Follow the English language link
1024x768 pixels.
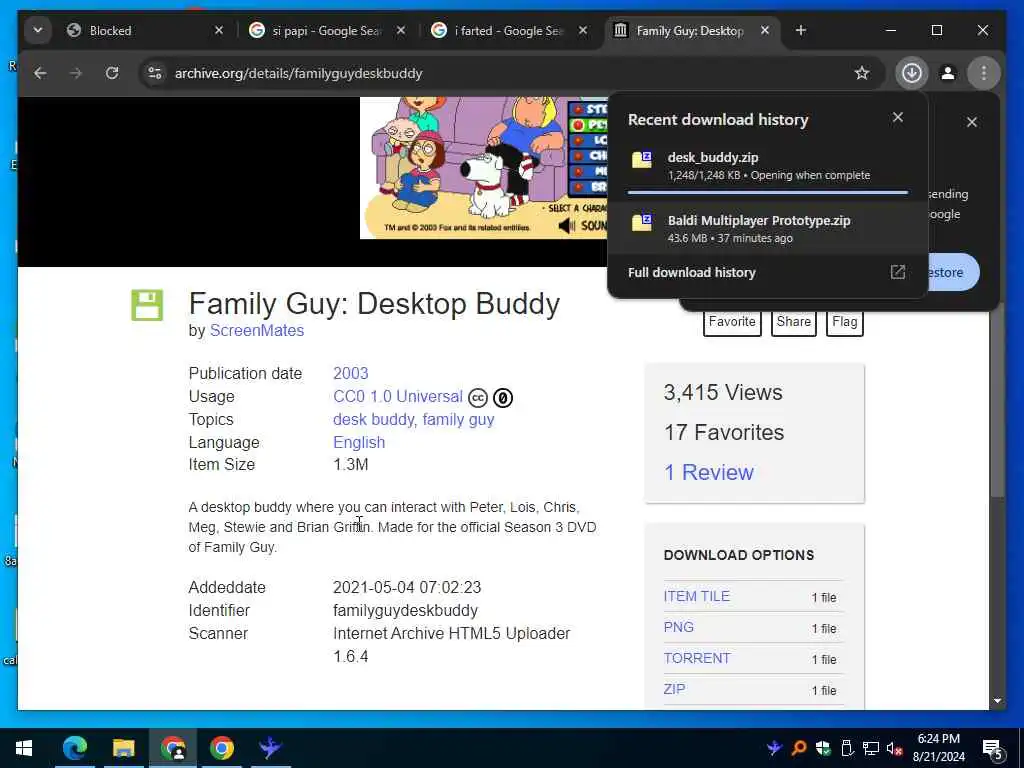[x=359, y=442]
